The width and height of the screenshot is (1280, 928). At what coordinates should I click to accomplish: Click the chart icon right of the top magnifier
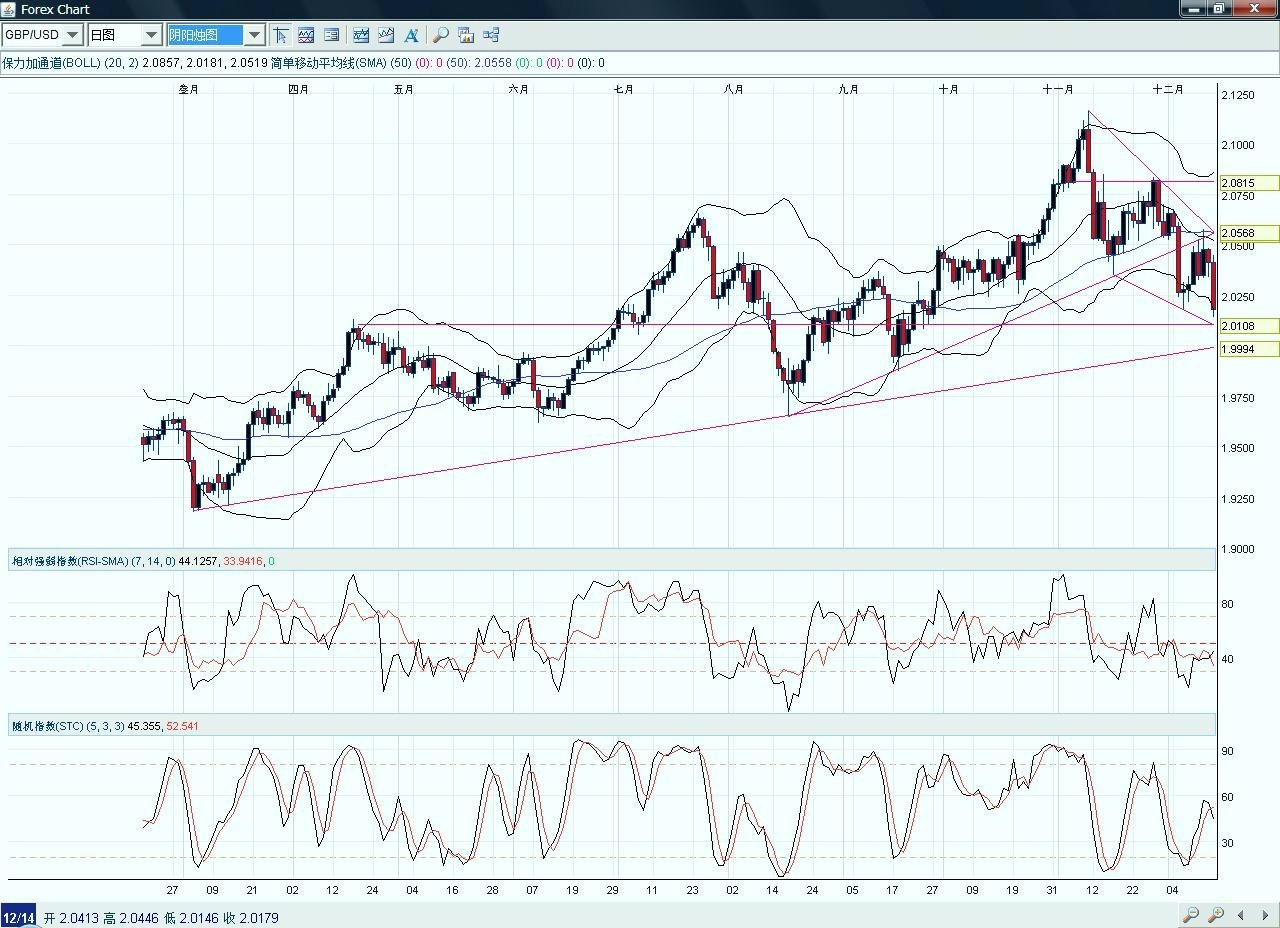click(x=466, y=35)
